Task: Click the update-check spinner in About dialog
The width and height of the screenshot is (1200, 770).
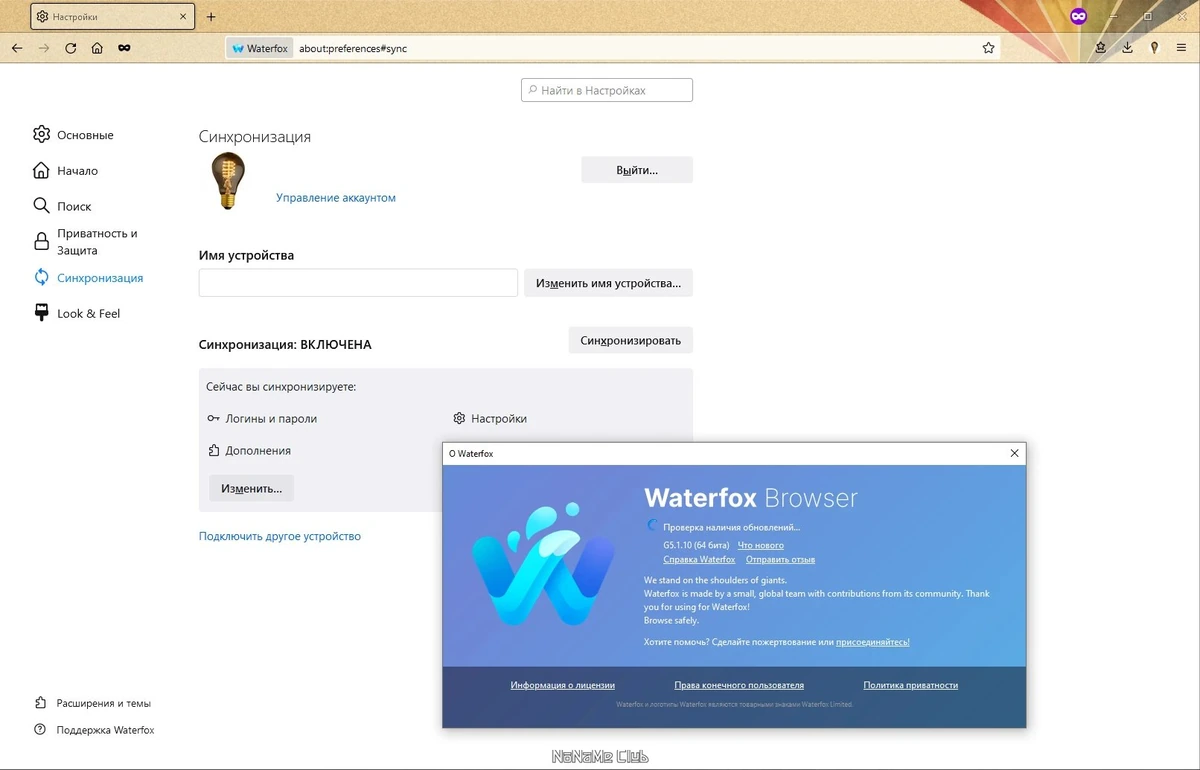Action: (653, 526)
